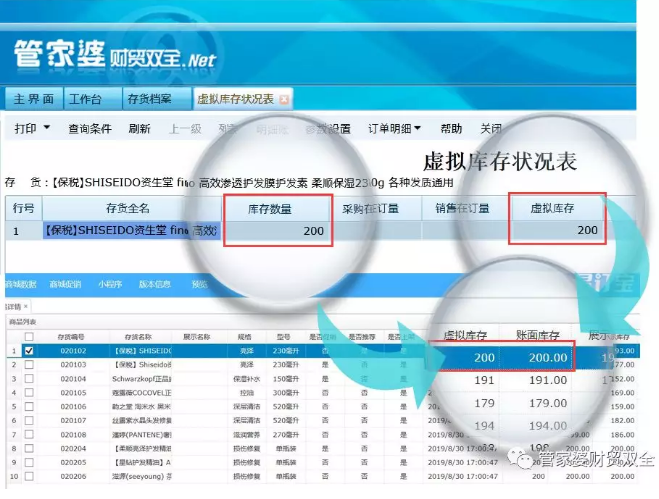Image resolution: width=659 pixels, height=499 pixels.
Task: Check the checkbox for item 020206
Action: 29,476
